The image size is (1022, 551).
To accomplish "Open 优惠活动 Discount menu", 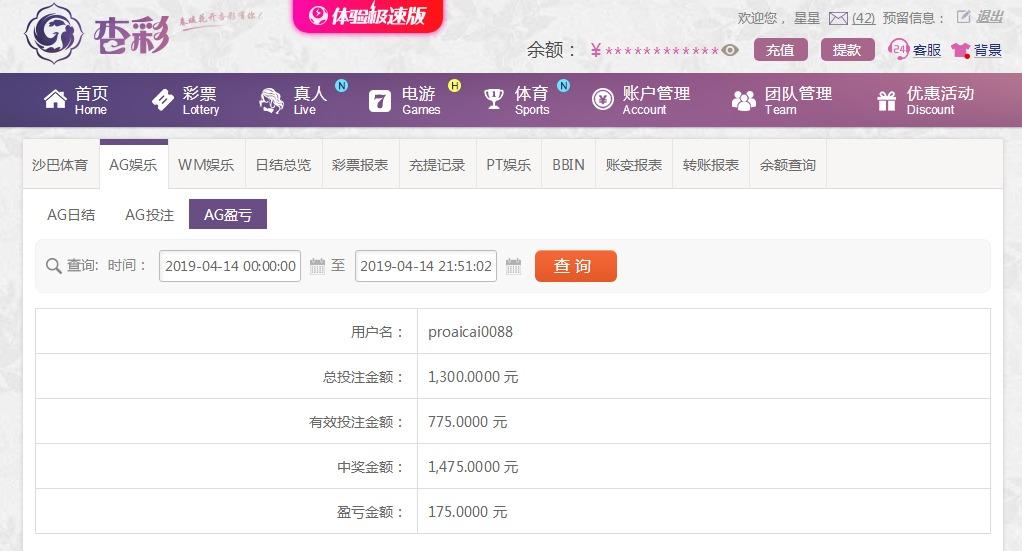I will pos(926,100).
